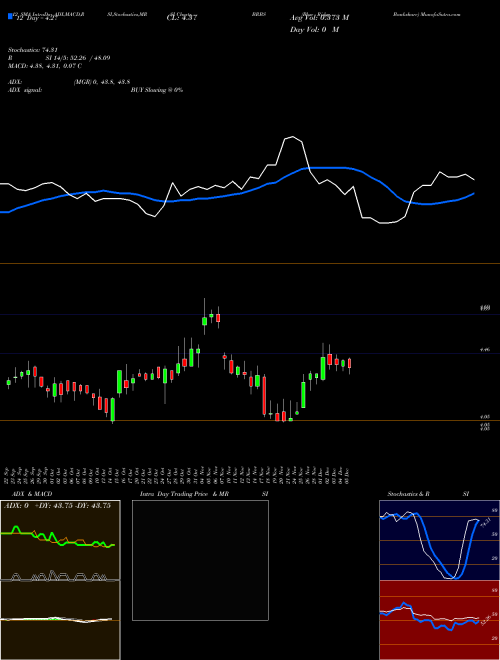
Task: Click the 'ADX: 0 +DY: 43.75 -DY: 43.75' readout
Action: [x=57, y=506]
